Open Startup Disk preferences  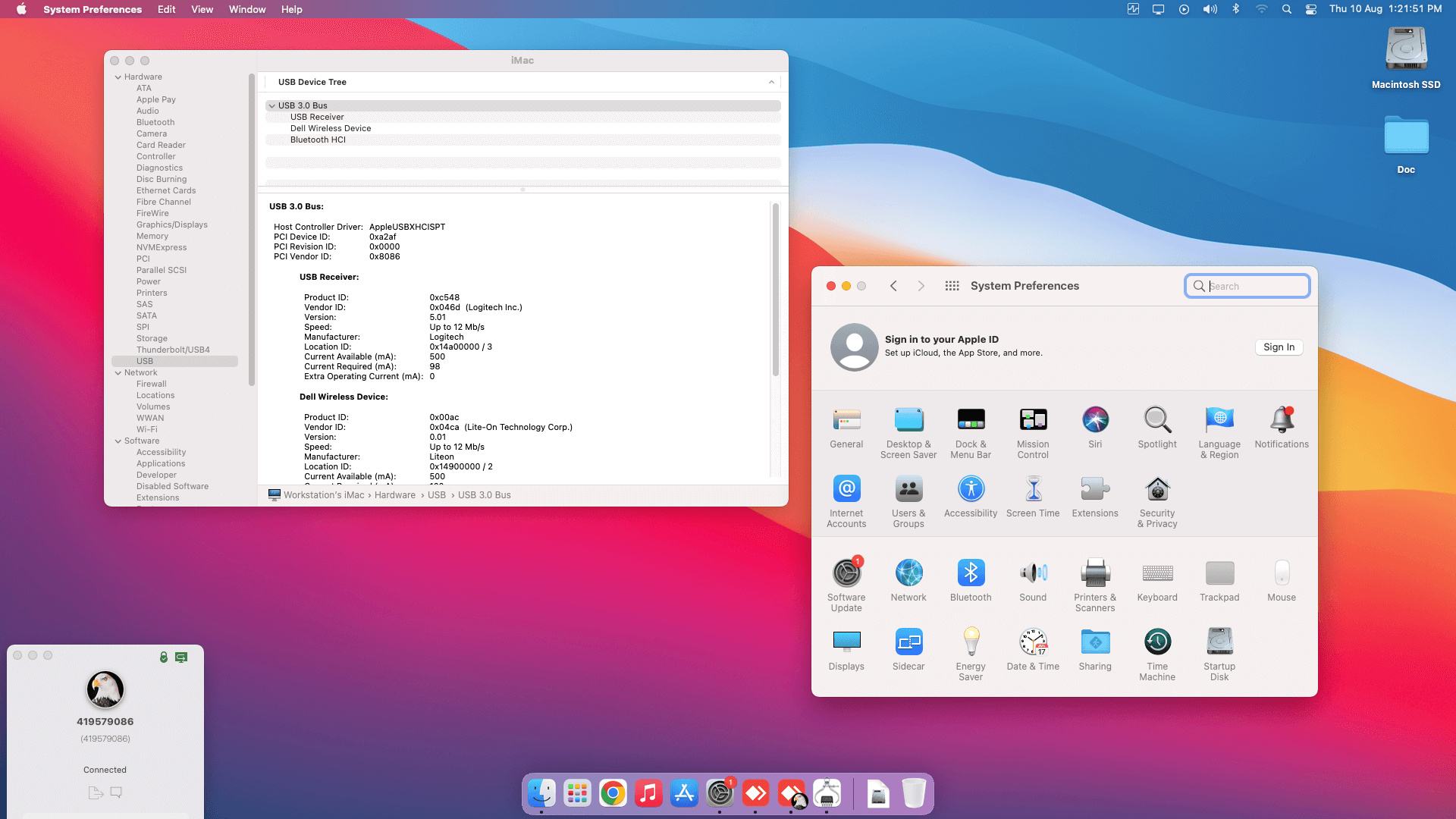(x=1219, y=655)
